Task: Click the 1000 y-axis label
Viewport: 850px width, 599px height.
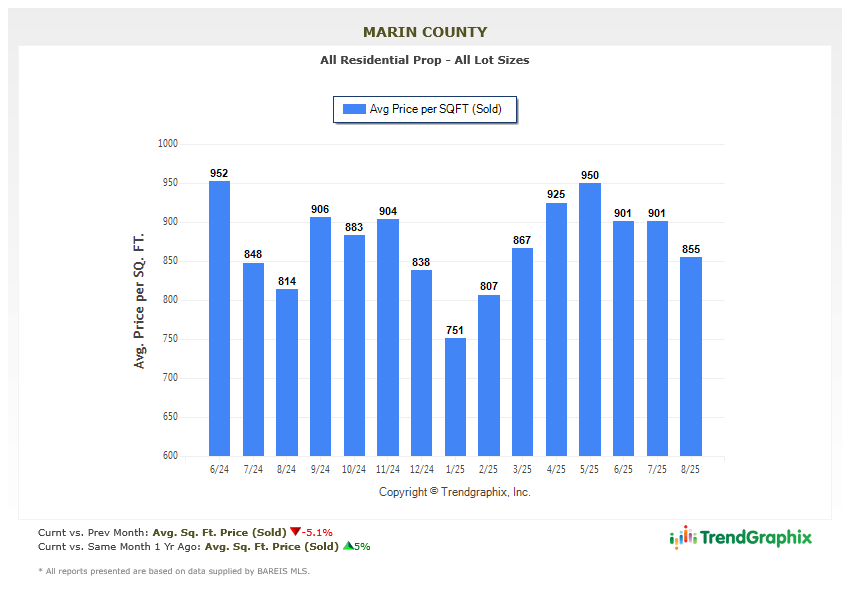Action: click(167, 144)
